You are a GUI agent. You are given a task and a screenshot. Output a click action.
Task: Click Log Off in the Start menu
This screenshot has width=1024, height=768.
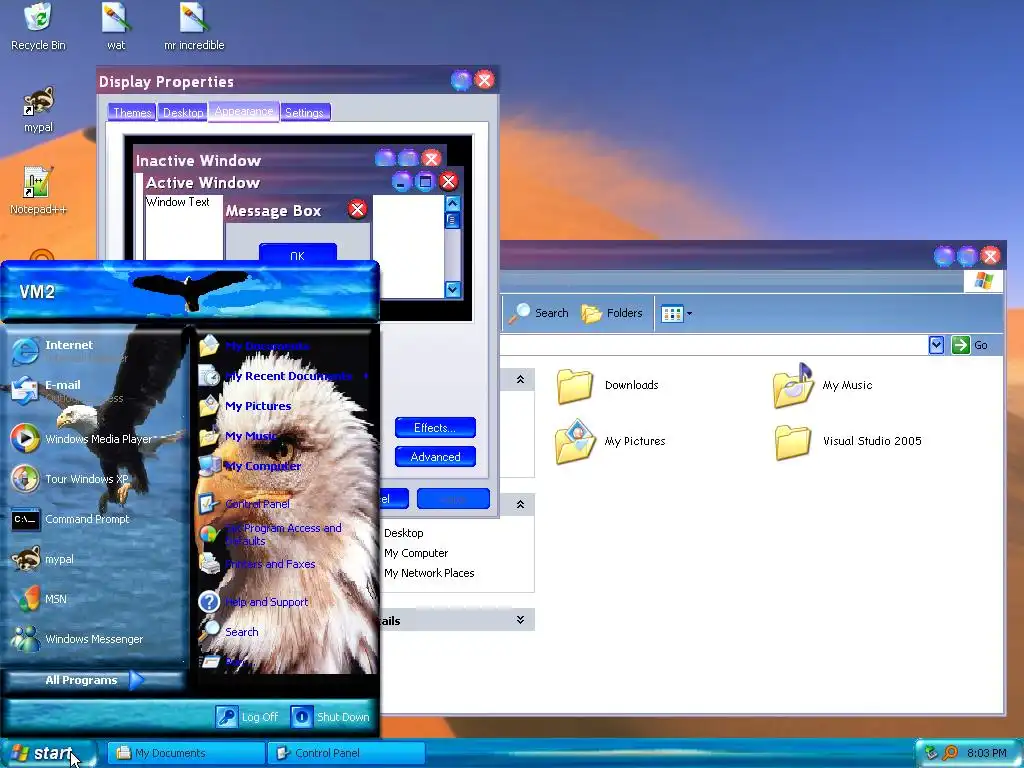tap(248, 716)
